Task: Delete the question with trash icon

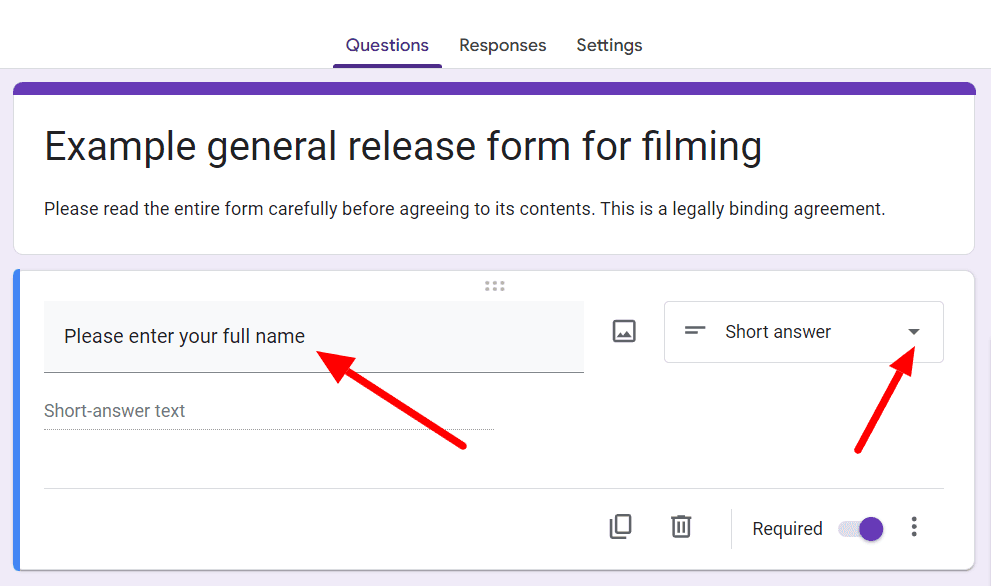Action: (x=681, y=527)
